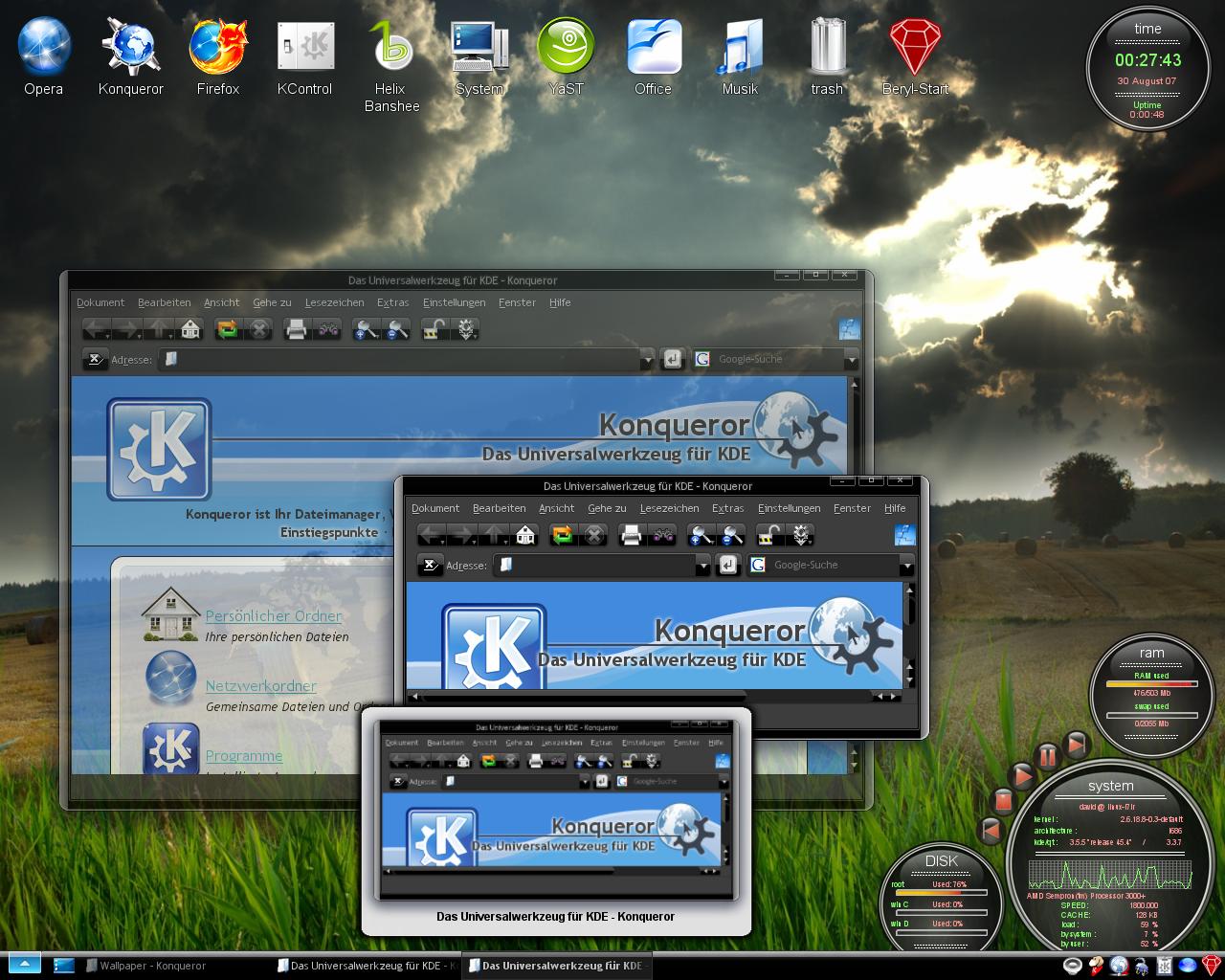Click the Go button beside front address bar

click(x=728, y=565)
